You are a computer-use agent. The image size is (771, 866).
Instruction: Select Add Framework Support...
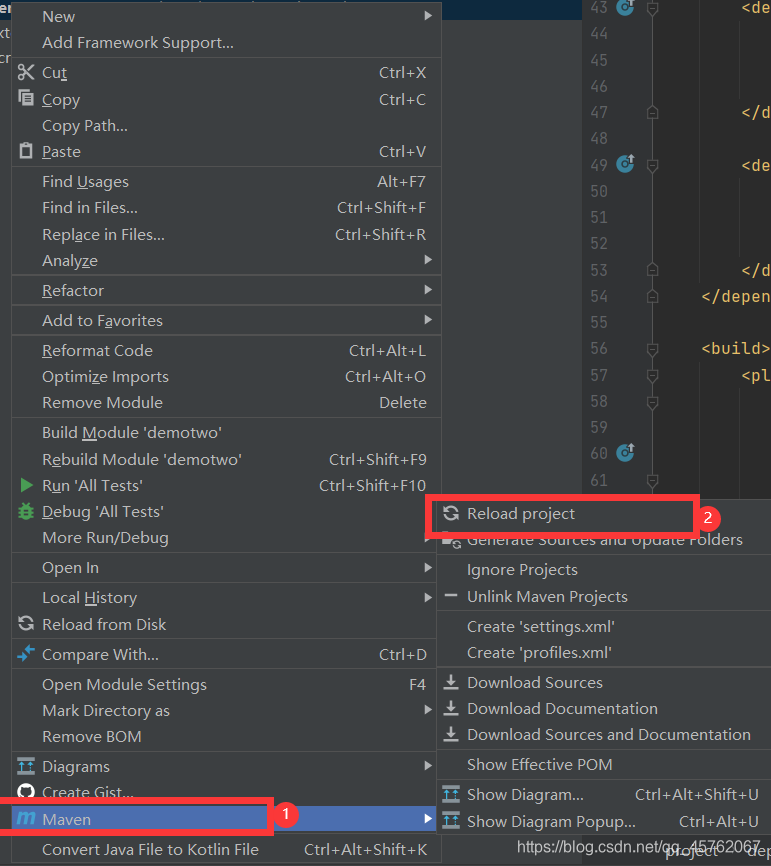[226, 43]
